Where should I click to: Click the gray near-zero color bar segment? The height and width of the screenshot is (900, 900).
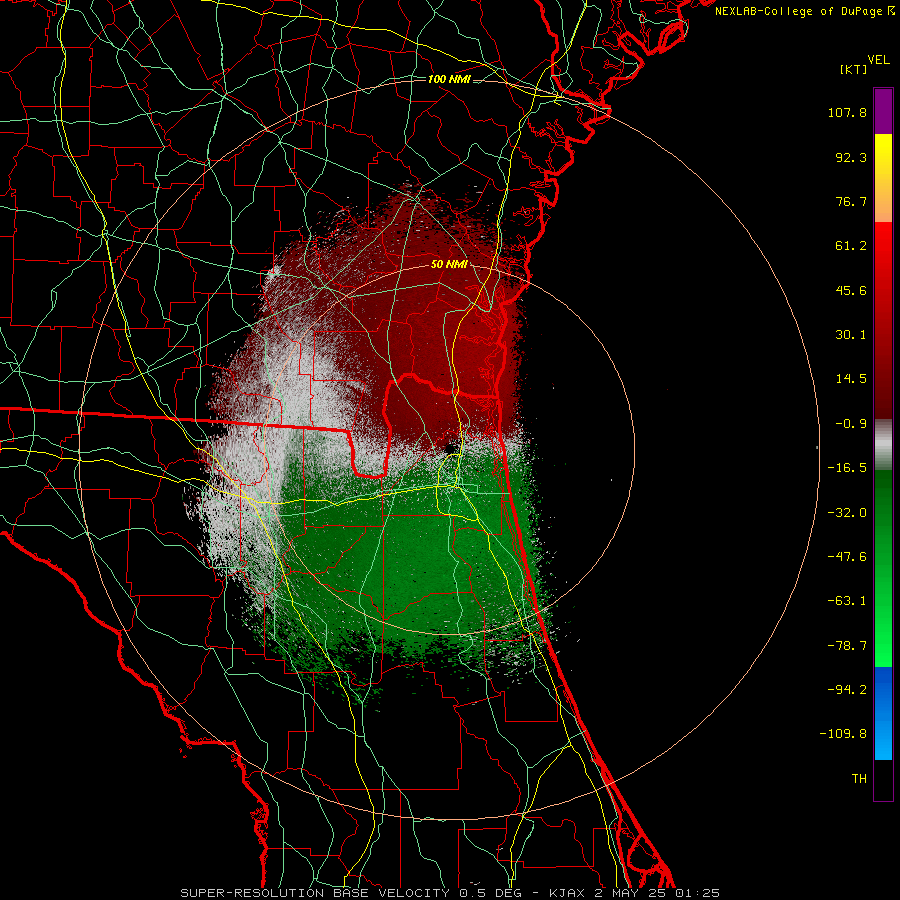883,445
